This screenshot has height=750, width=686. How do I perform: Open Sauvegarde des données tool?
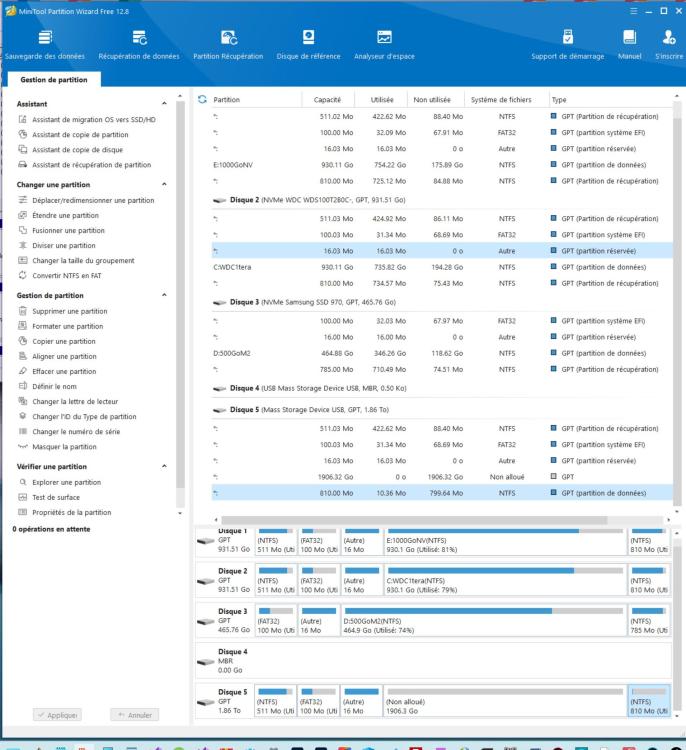click(43, 44)
